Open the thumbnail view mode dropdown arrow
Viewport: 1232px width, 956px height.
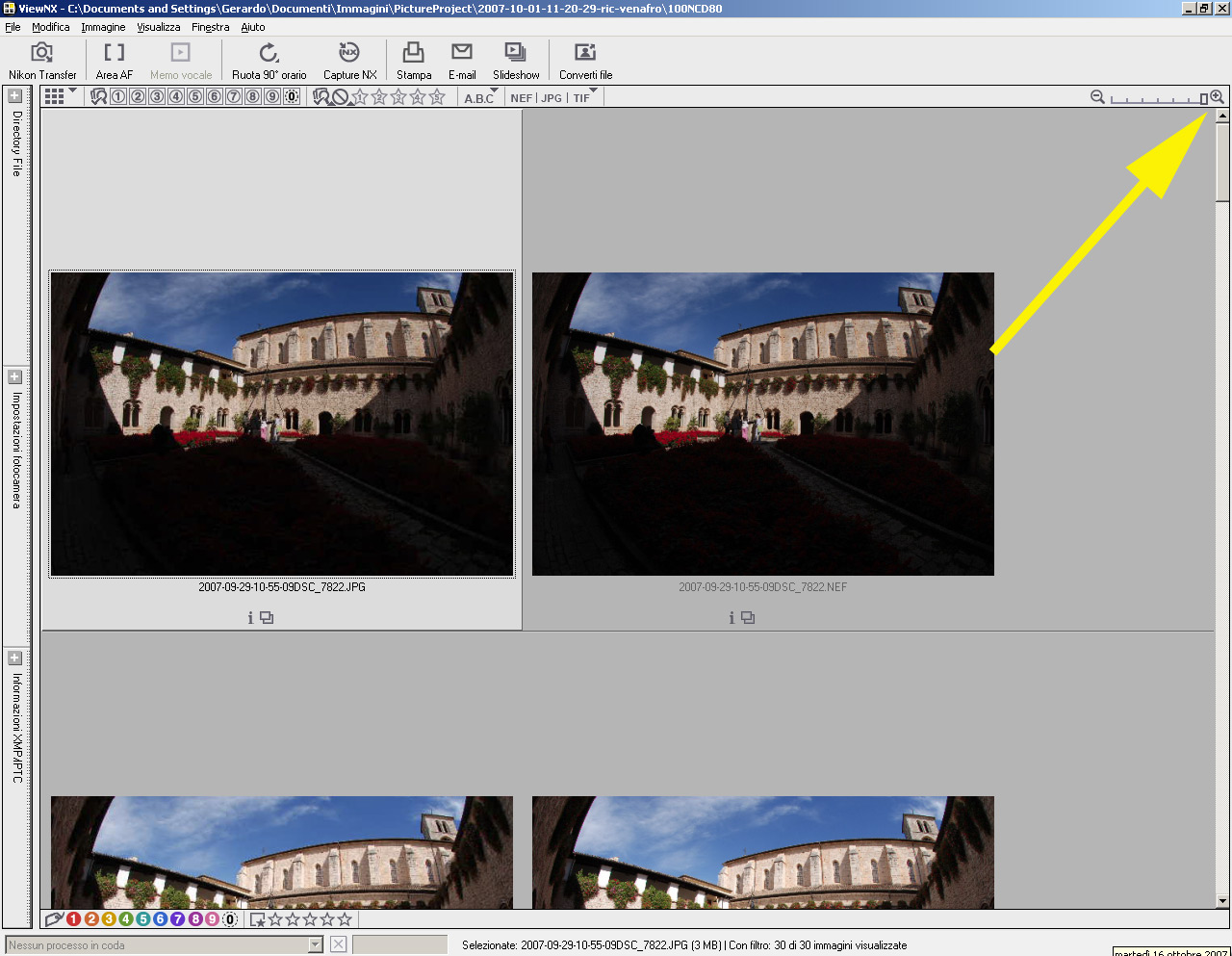tap(73, 91)
